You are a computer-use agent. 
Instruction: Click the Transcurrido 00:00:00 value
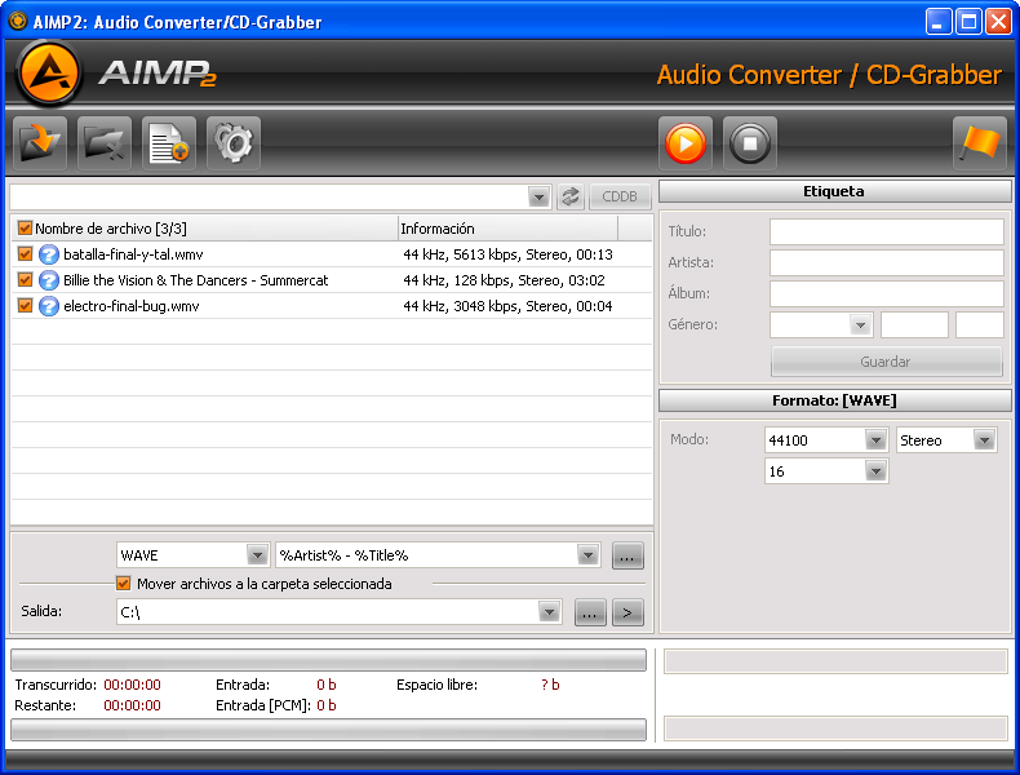pyautogui.click(x=132, y=685)
